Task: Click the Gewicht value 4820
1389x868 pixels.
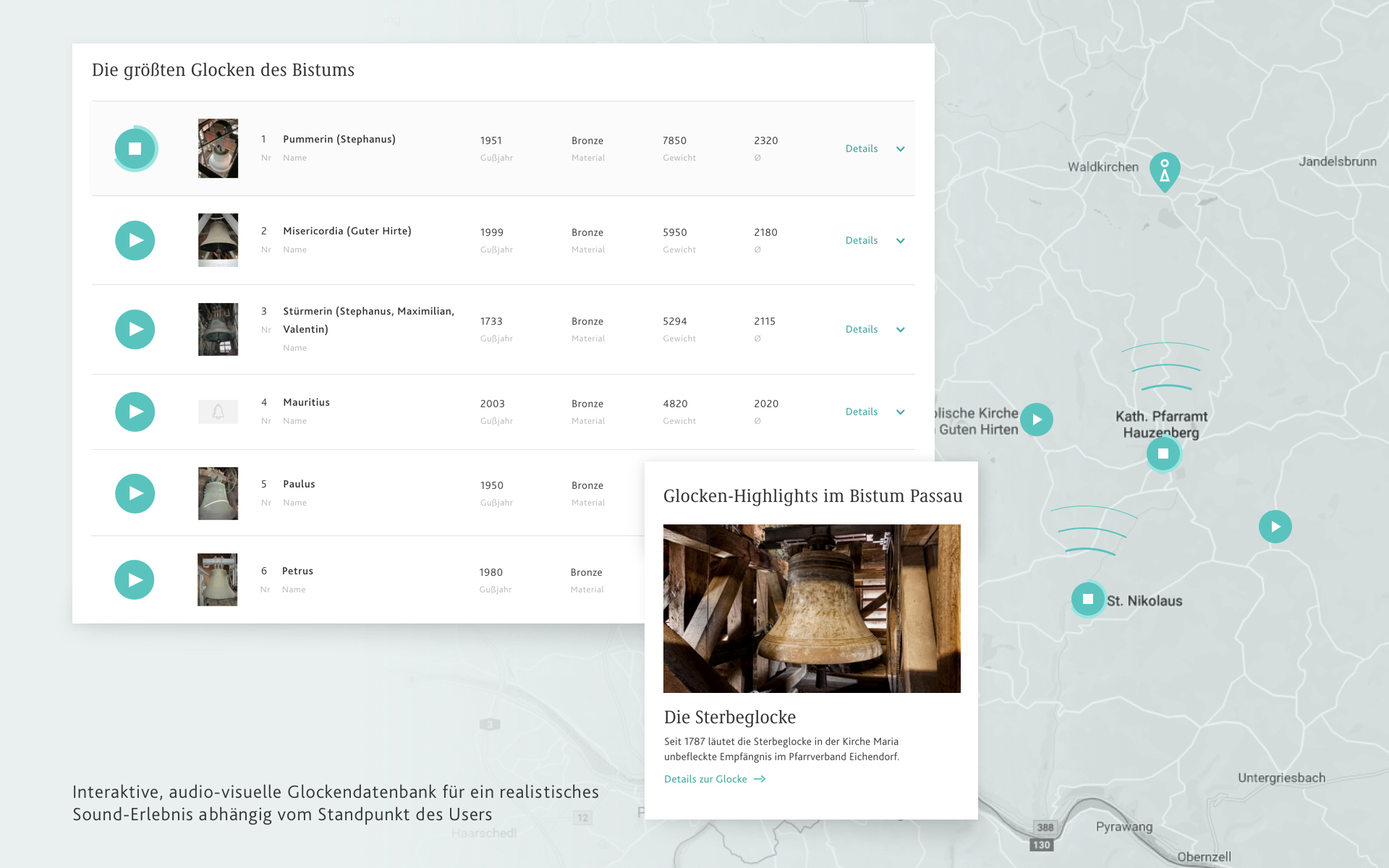Action: click(x=675, y=404)
